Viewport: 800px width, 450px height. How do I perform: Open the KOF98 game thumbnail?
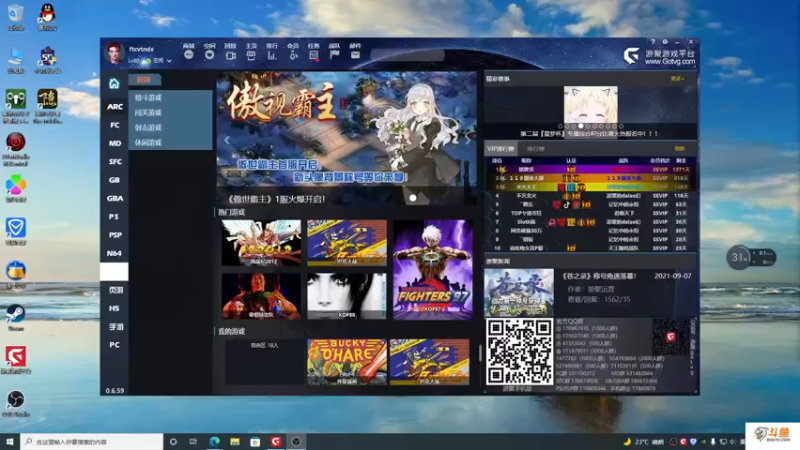click(347, 296)
